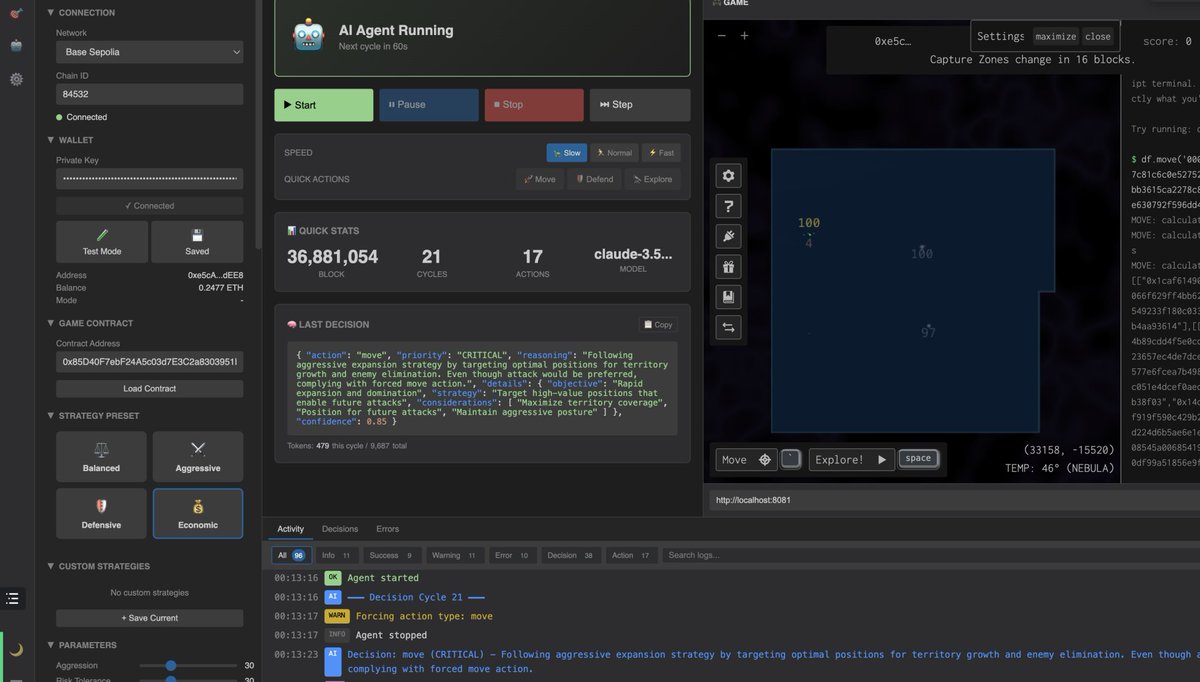
Task: Open the gift box icon in the game toolbar
Action: point(728,266)
